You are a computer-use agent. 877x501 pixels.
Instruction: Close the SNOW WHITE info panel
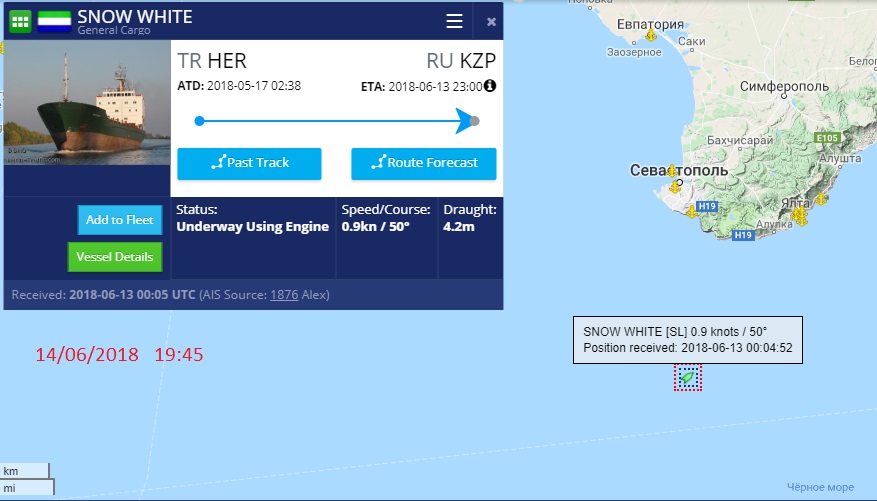pos(491,21)
